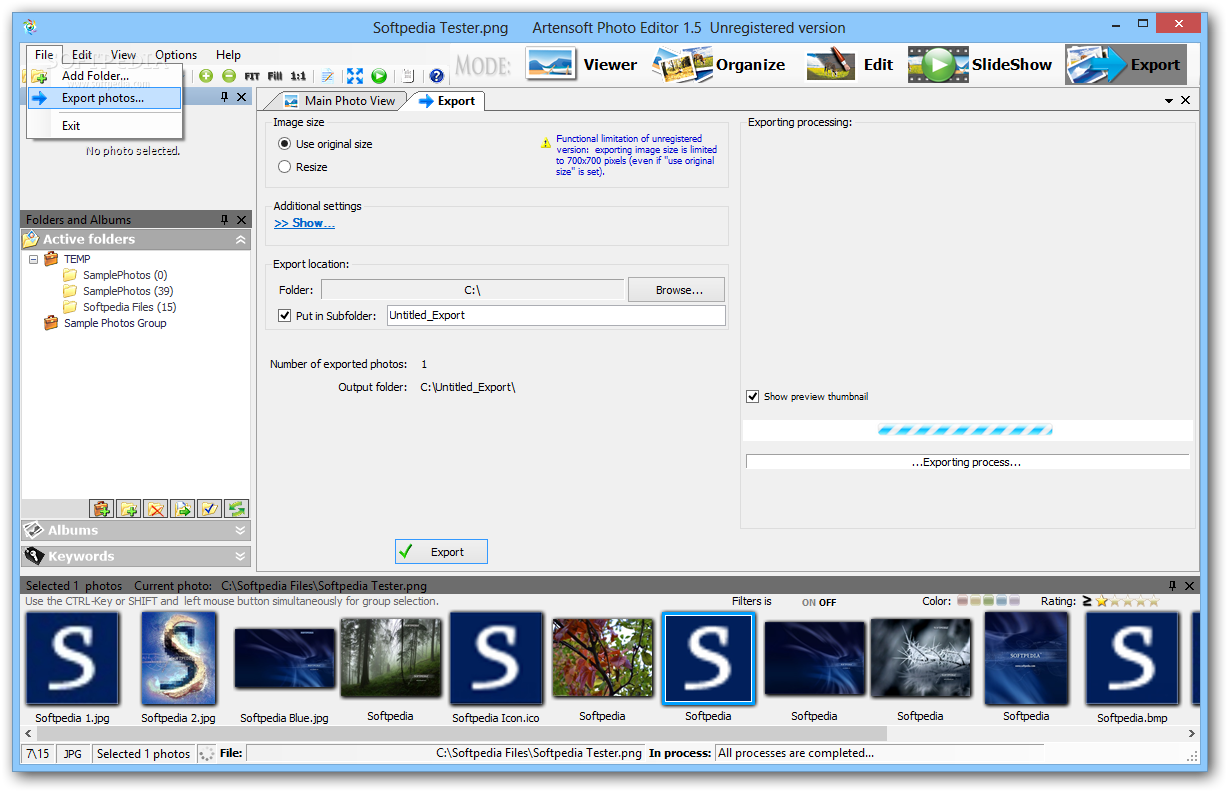The width and height of the screenshot is (1228, 792).
Task: Click the green play slideshow icon
Action: [x=379, y=76]
